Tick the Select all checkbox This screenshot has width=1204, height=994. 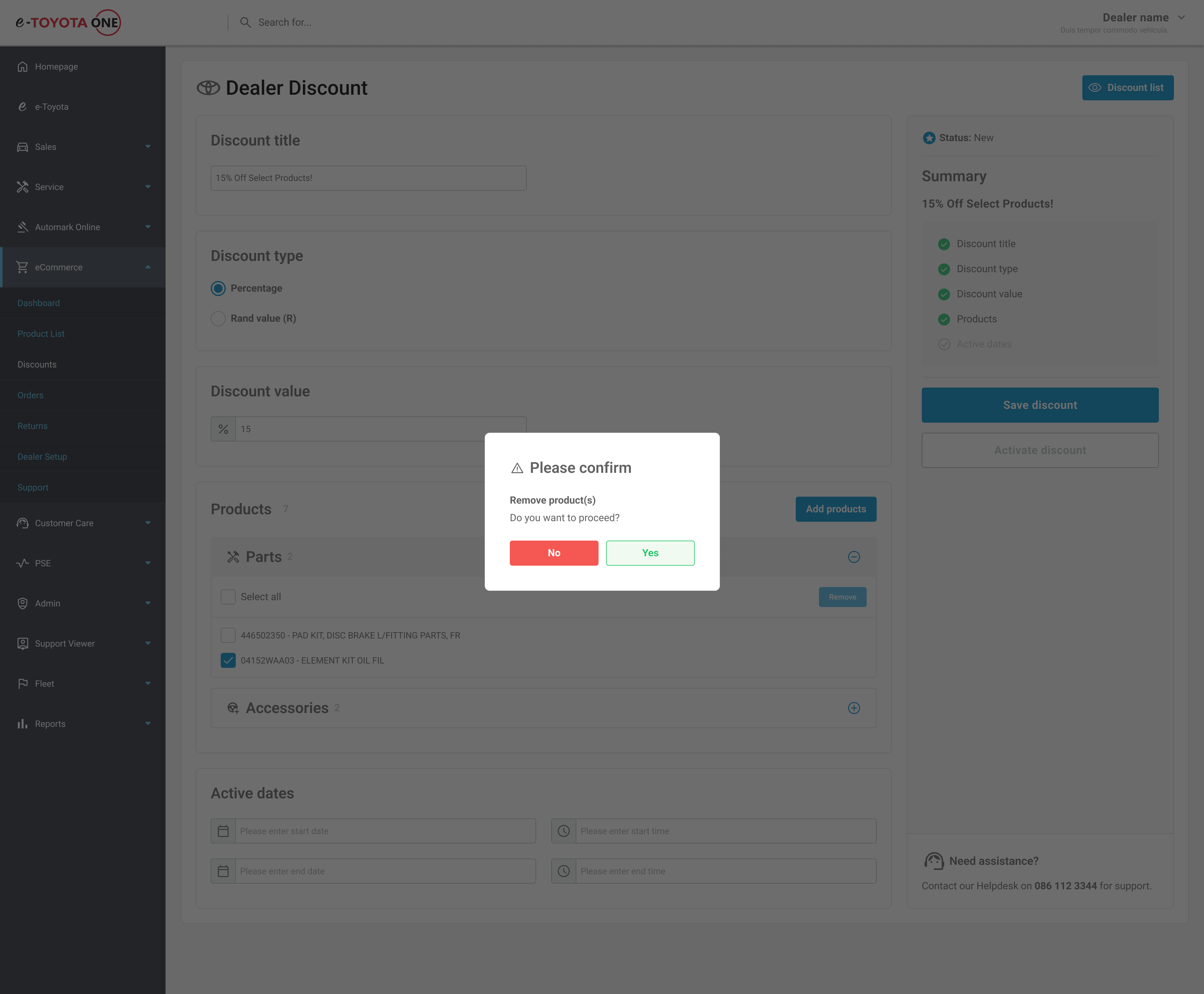[228, 597]
